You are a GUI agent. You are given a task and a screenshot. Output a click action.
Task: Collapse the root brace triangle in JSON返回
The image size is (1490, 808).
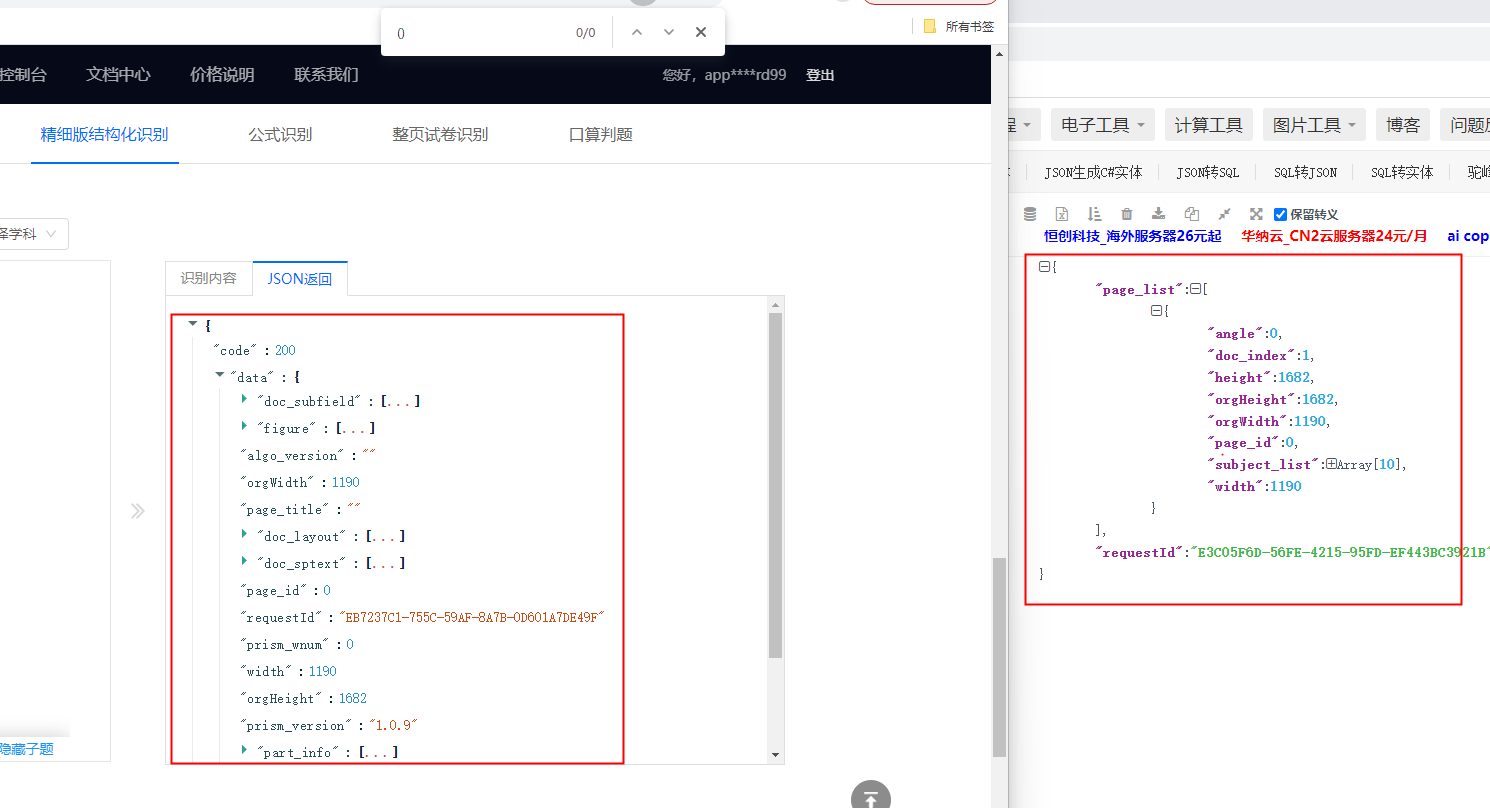tap(193, 324)
